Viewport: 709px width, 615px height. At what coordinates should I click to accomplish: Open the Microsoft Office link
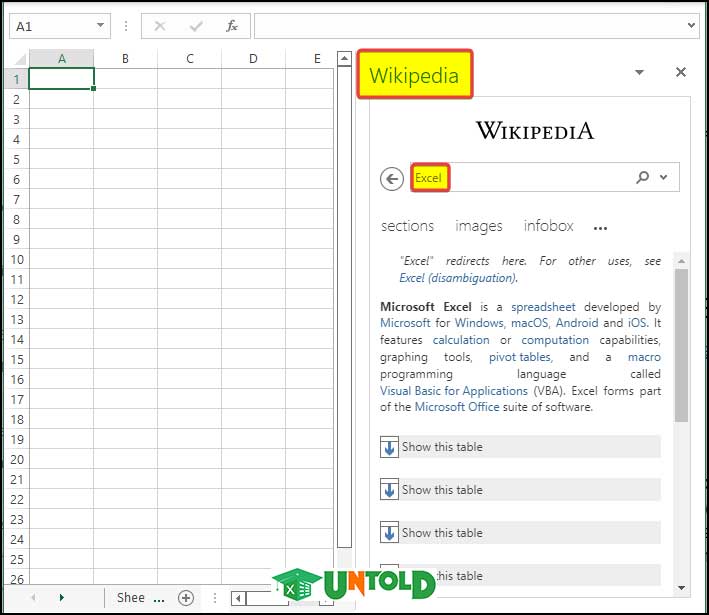pyautogui.click(x=457, y=407)
